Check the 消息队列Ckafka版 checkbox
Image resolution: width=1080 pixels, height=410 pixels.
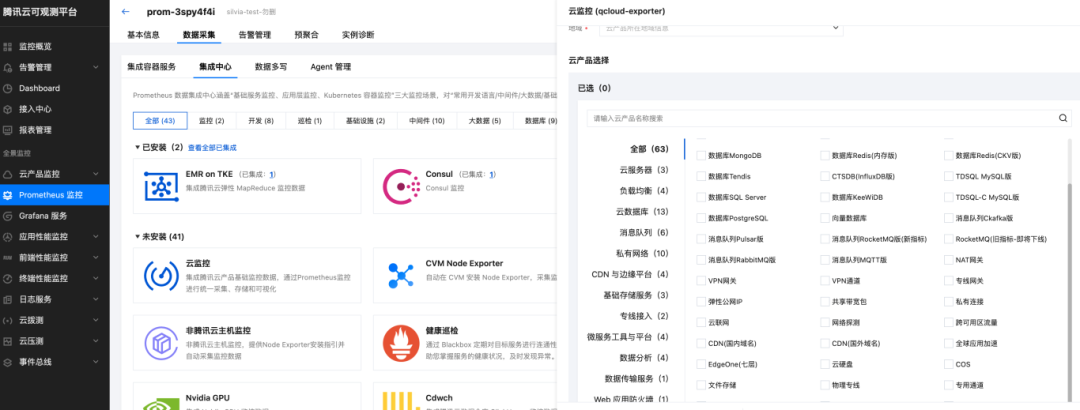[948, 218]
